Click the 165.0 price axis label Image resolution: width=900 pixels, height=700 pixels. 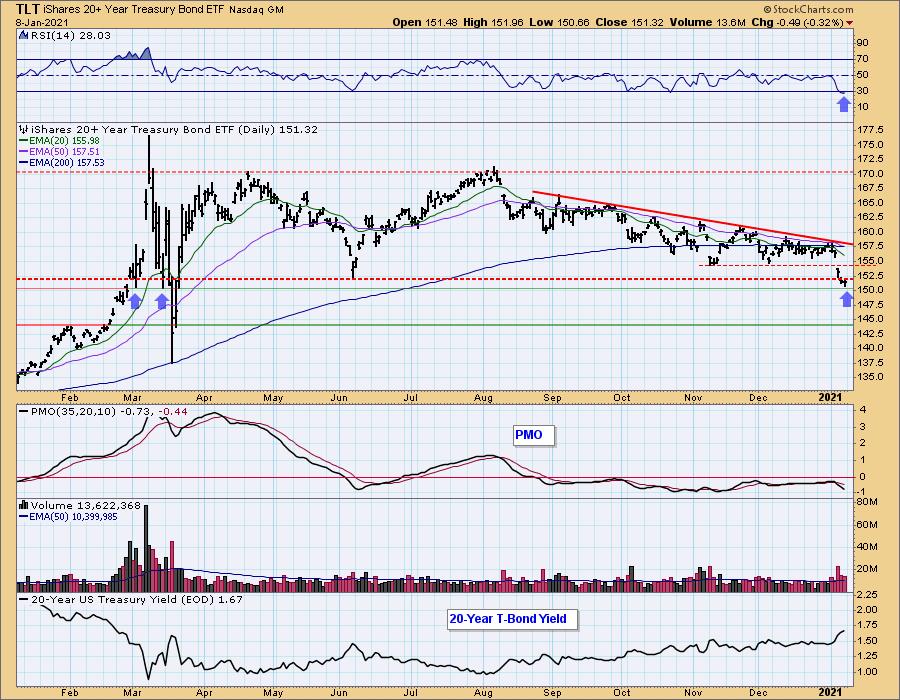pyautogui.click(x=869, y=203)
